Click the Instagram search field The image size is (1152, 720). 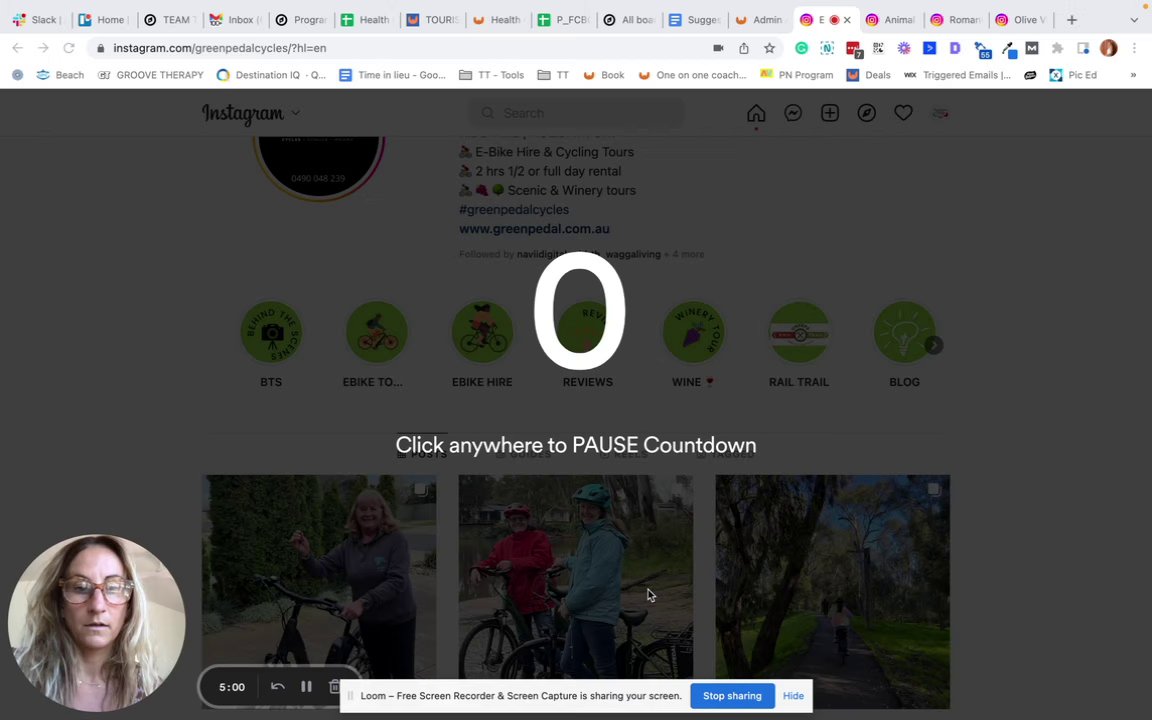pyautogui.click(x=577, y=113)
